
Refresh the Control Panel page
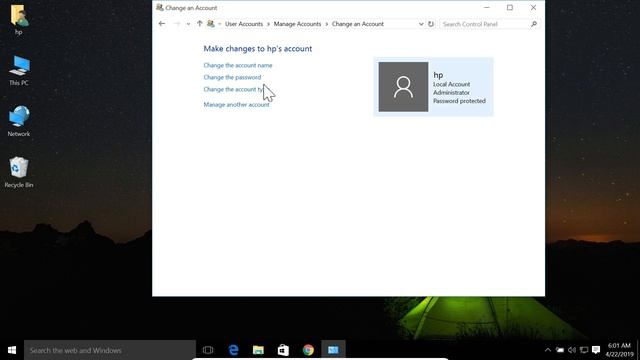[x=431, y=24]
